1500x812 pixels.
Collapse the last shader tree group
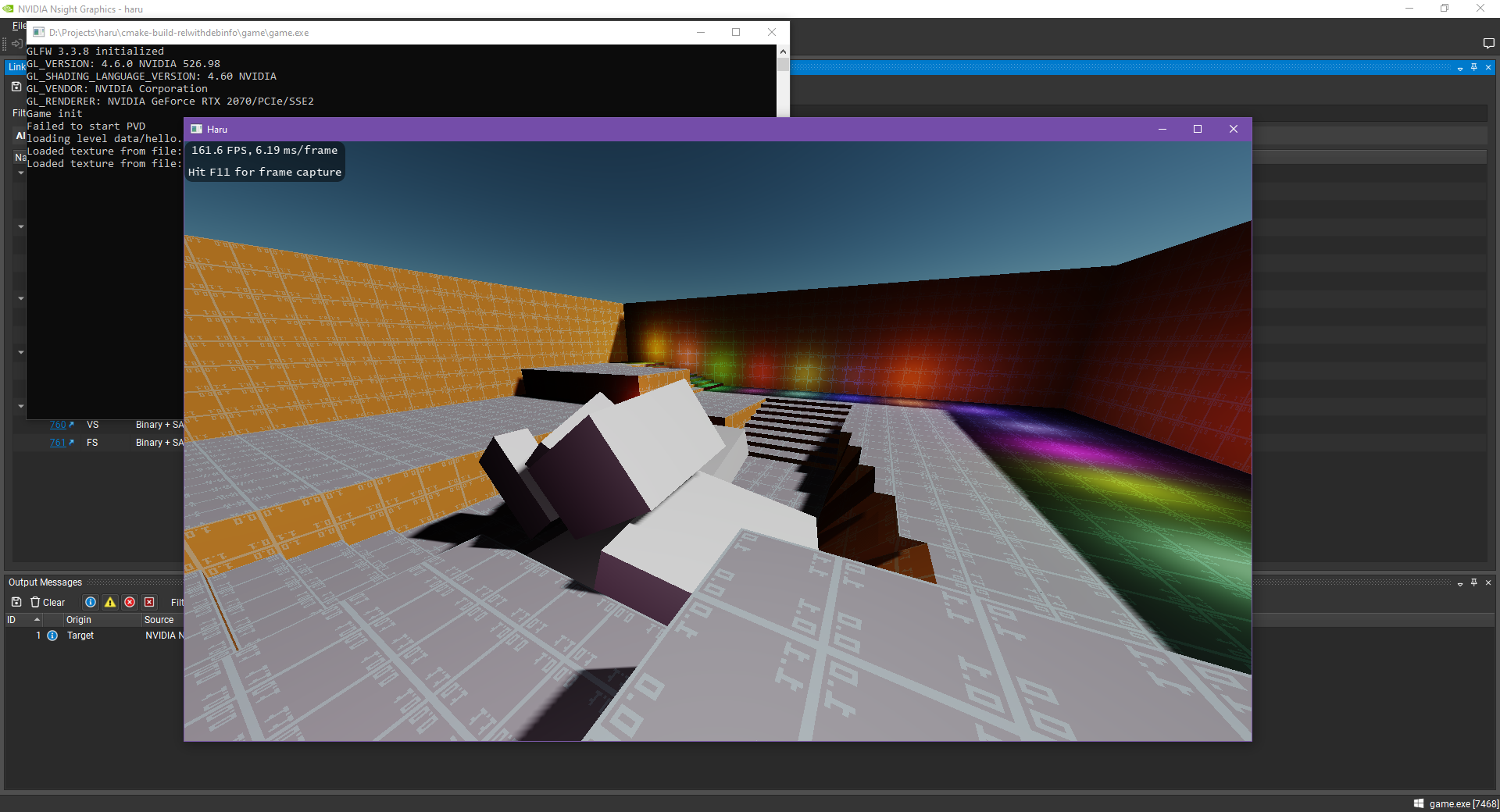click(x=21, y=406)
